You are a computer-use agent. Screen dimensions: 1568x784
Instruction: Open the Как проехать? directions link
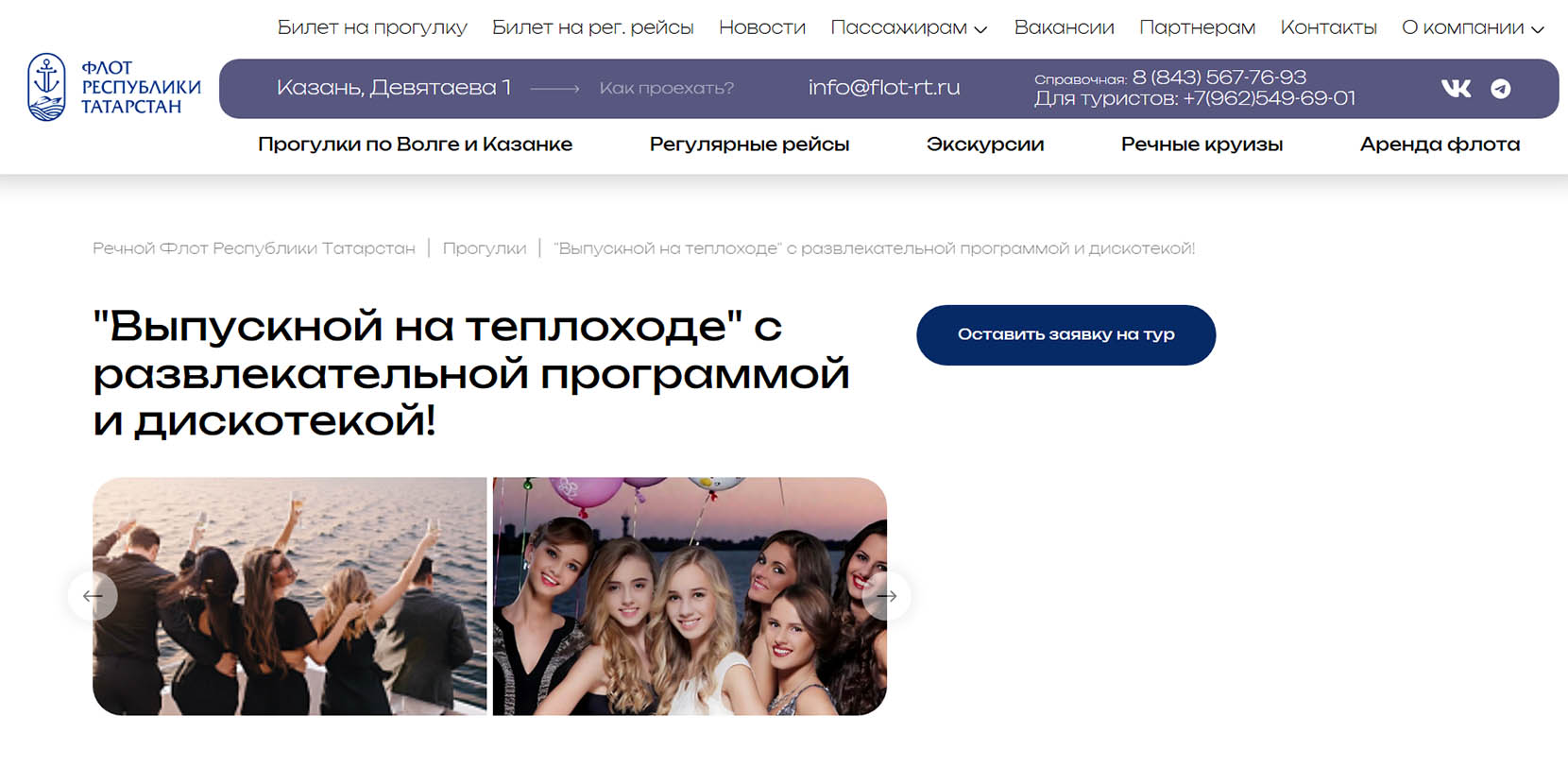[666, 89]
